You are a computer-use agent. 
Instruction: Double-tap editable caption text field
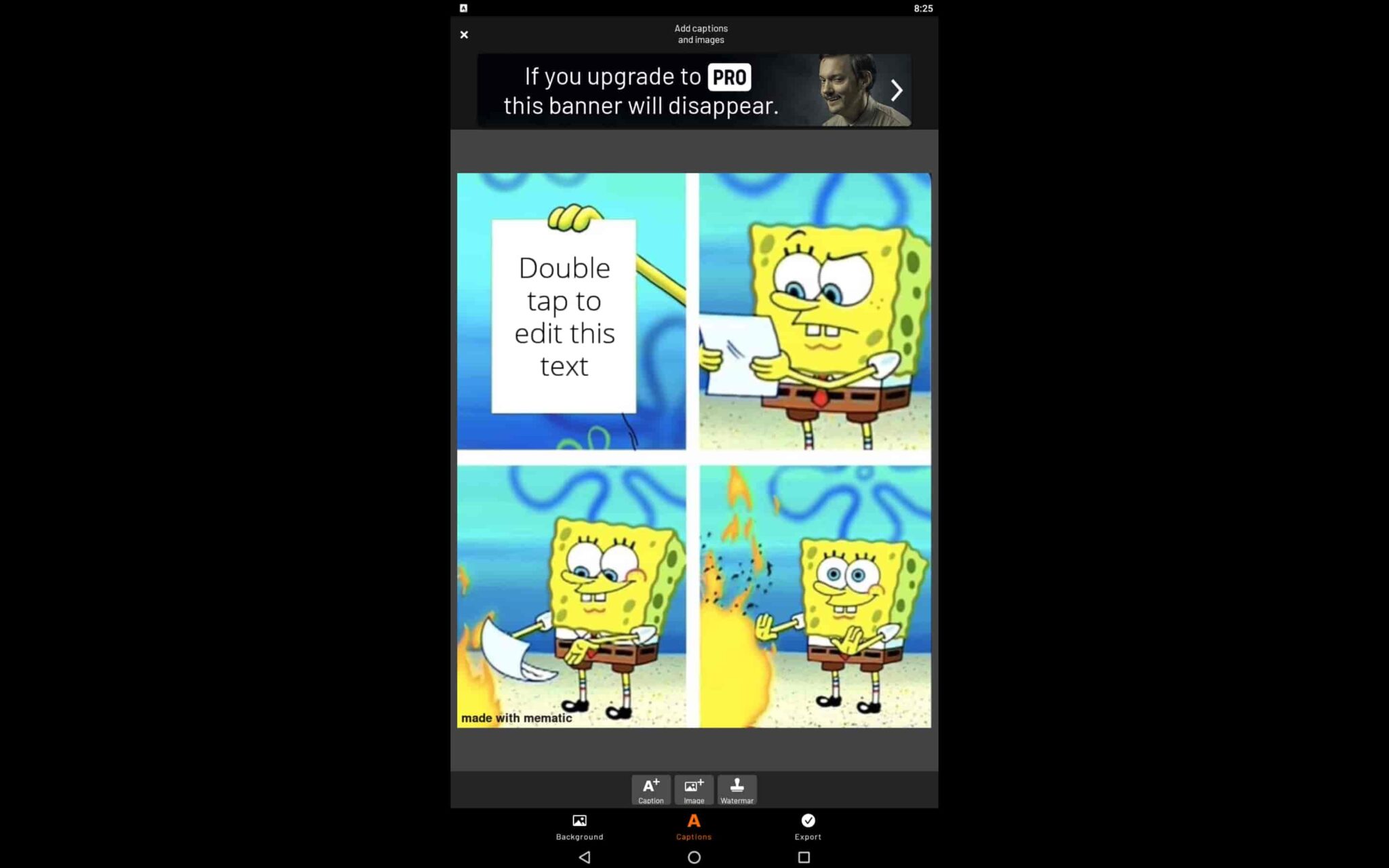[x=563, y=316]
